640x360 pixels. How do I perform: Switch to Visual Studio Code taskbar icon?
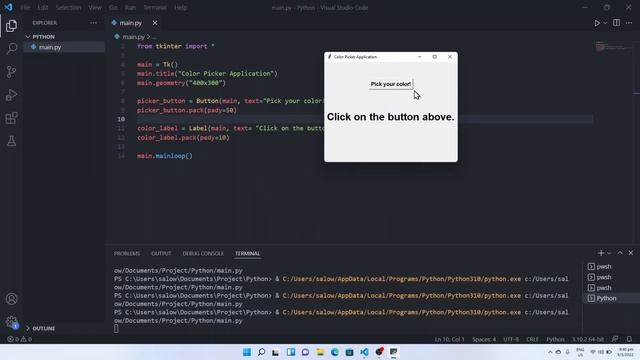[x=364, y=352]
